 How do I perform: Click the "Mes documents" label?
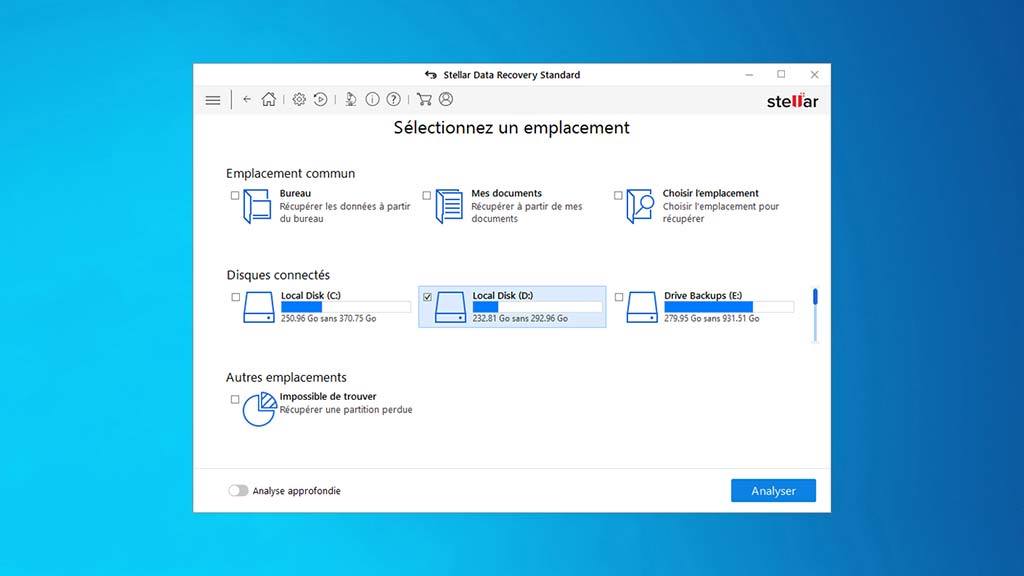tap(507, 193)
